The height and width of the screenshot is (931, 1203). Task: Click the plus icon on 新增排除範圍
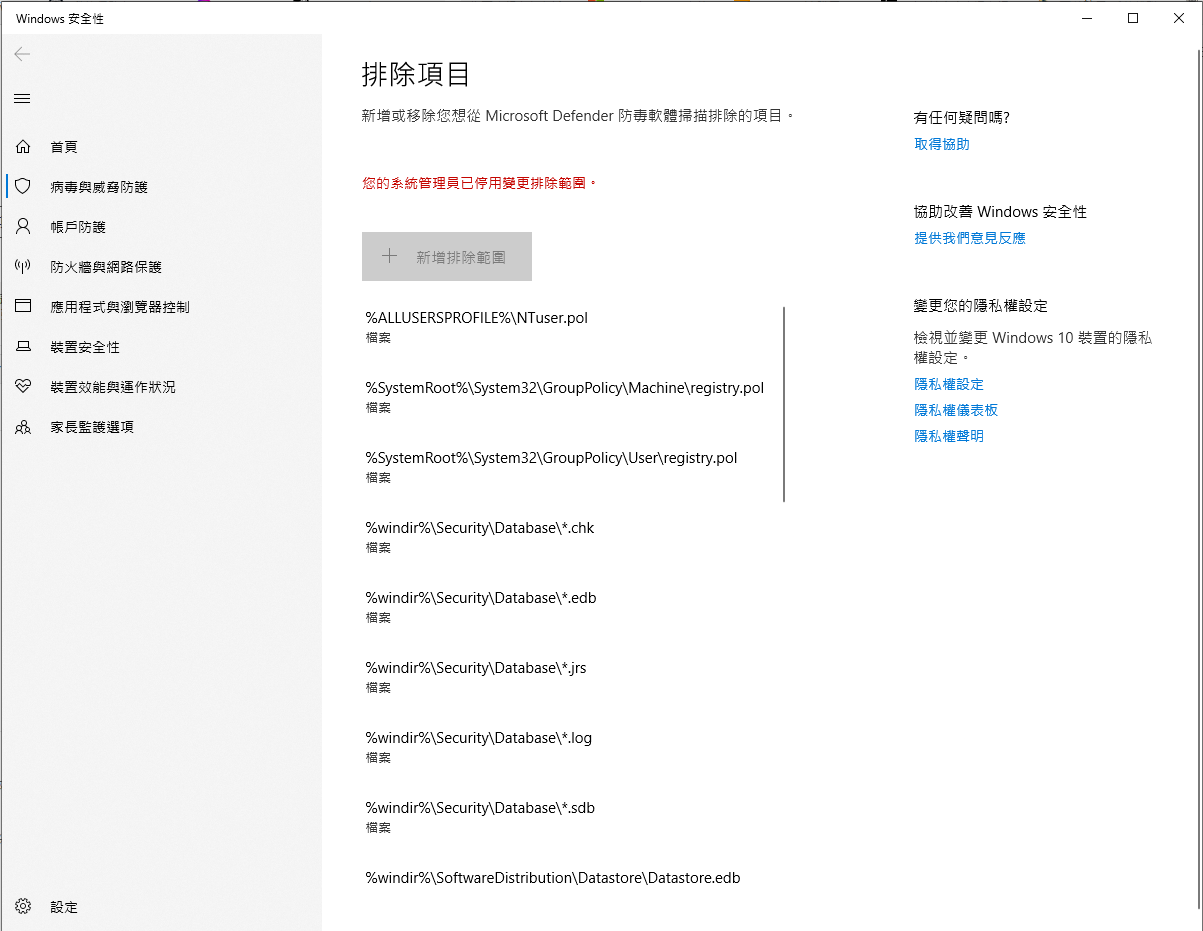pyautogui.click(x=390, y=257)
